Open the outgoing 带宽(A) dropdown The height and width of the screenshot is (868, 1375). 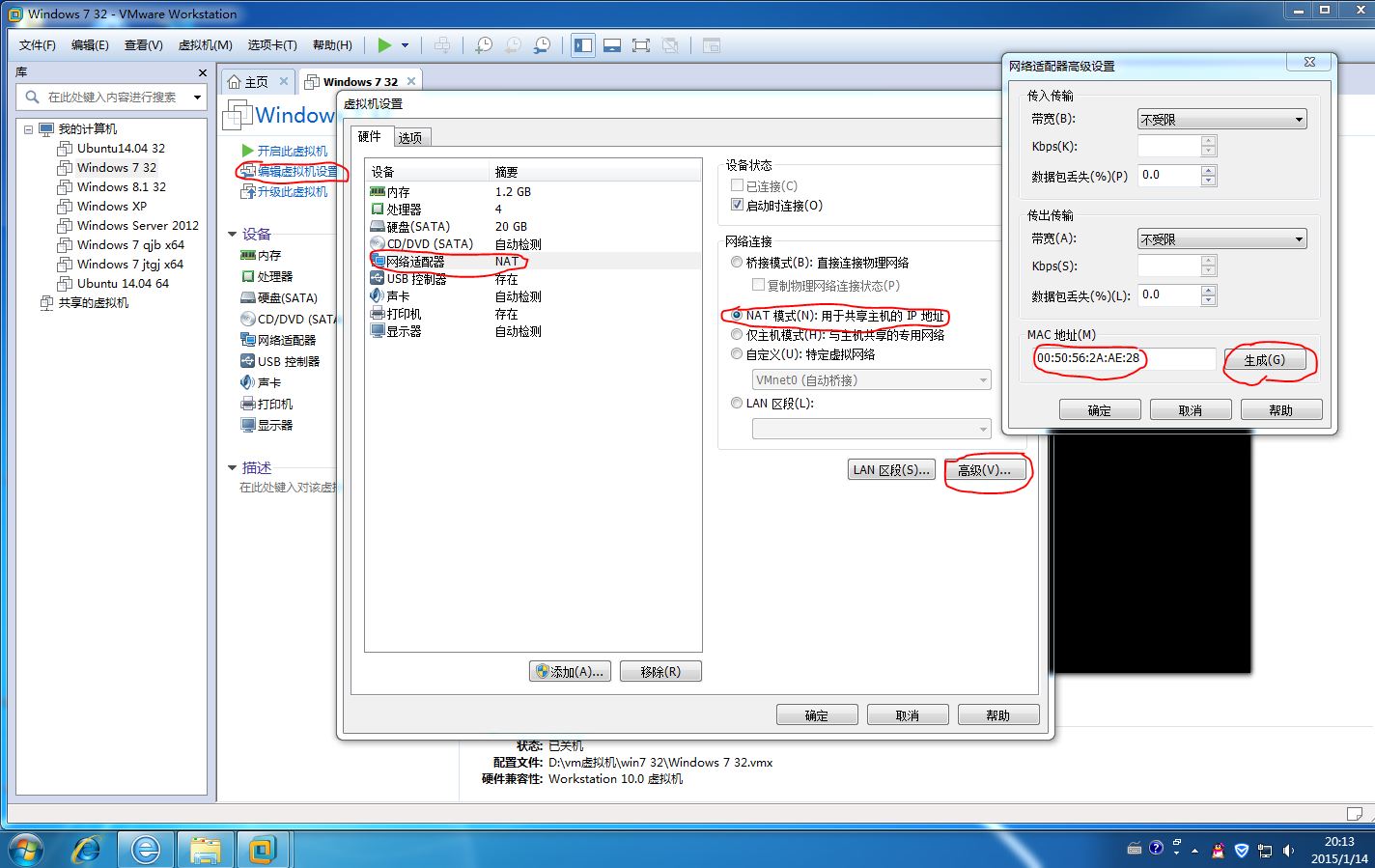pos(1222,238)
